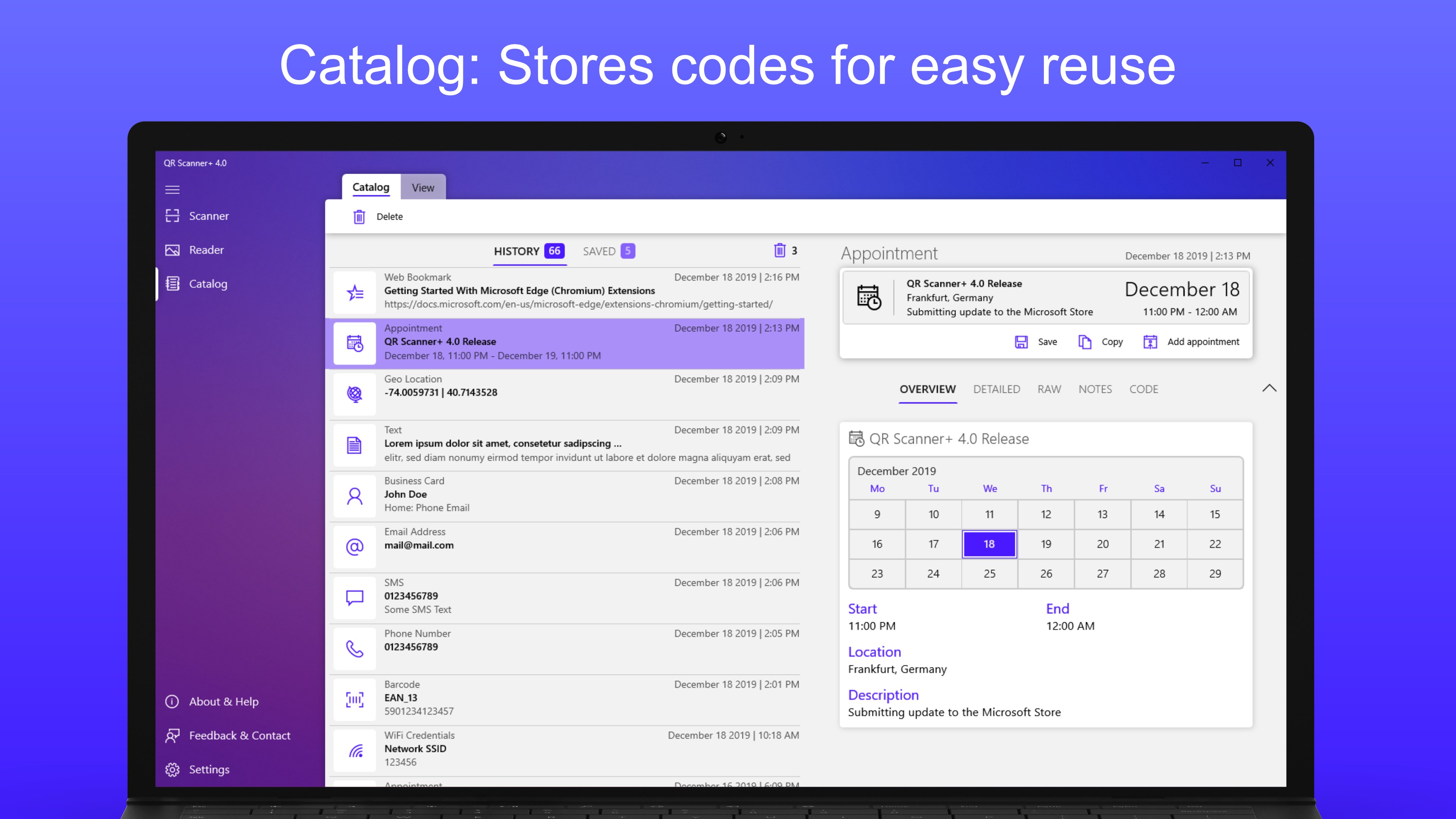Click the trash icon beside count 3
The width and height of the screenshot is (1456, 819).
[x=780, y=250]
